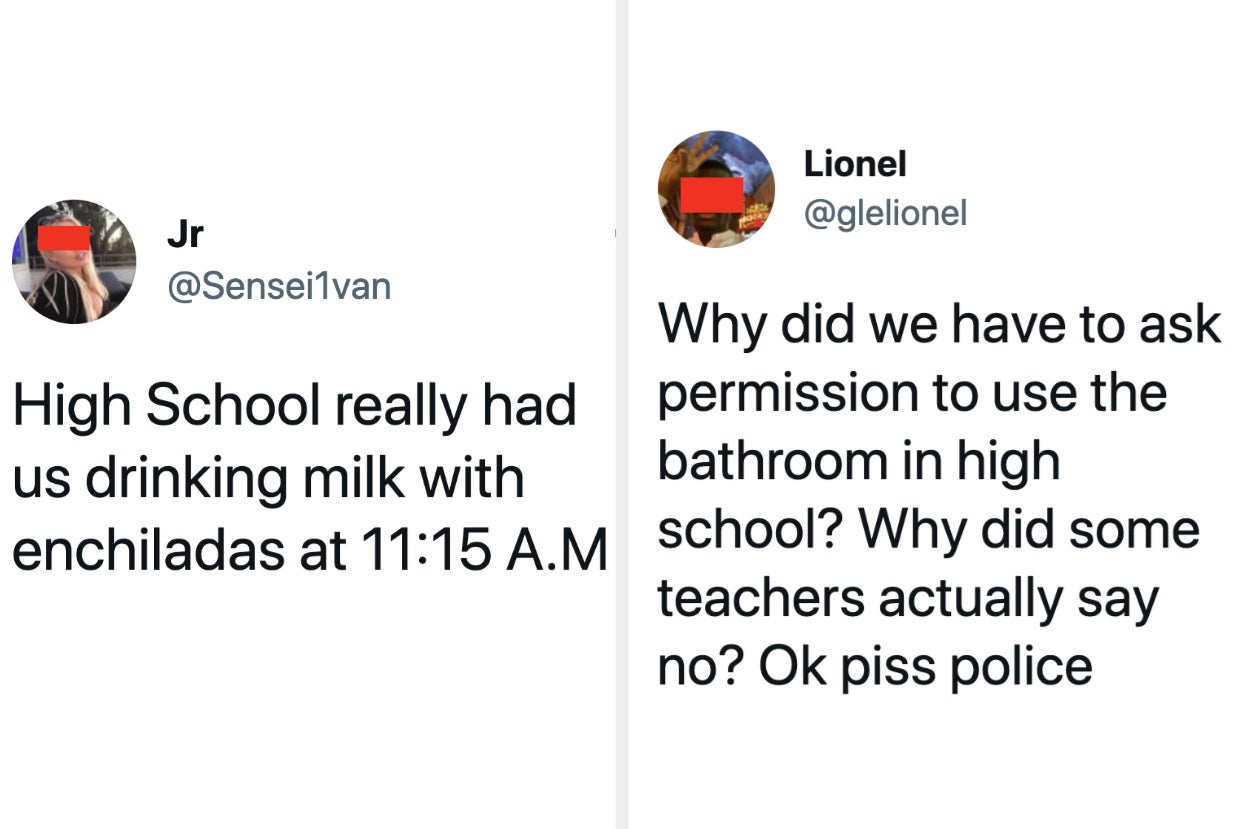Open the @glelionel handle link

[x=884, y=213]
